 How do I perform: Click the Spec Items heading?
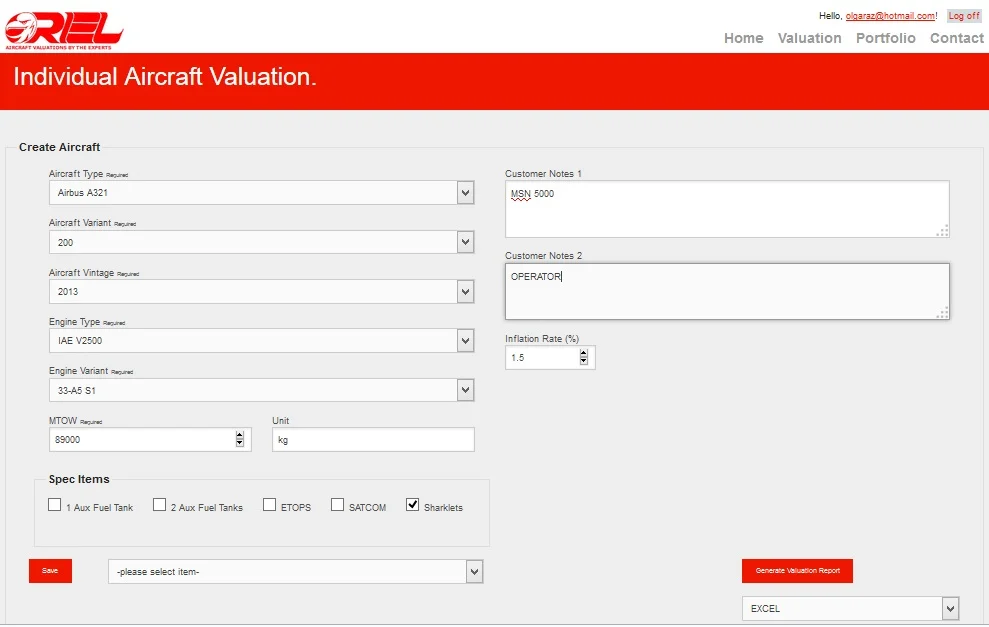[x=79, y=479]
